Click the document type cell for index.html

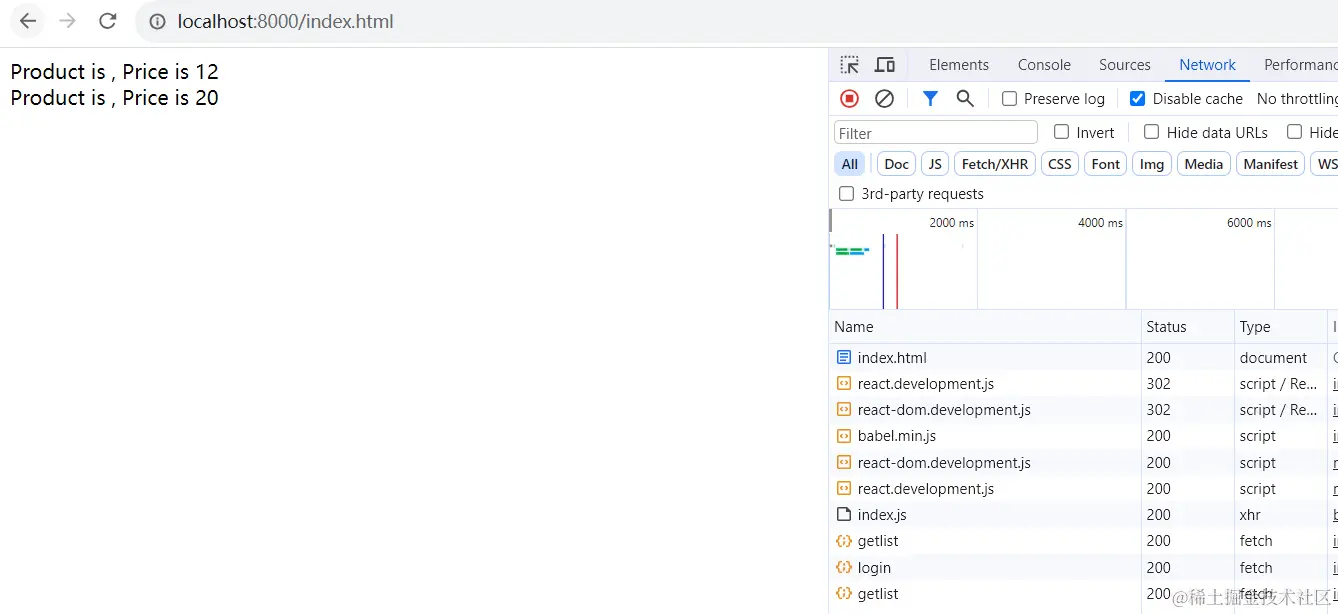[x=1280, y=357]
